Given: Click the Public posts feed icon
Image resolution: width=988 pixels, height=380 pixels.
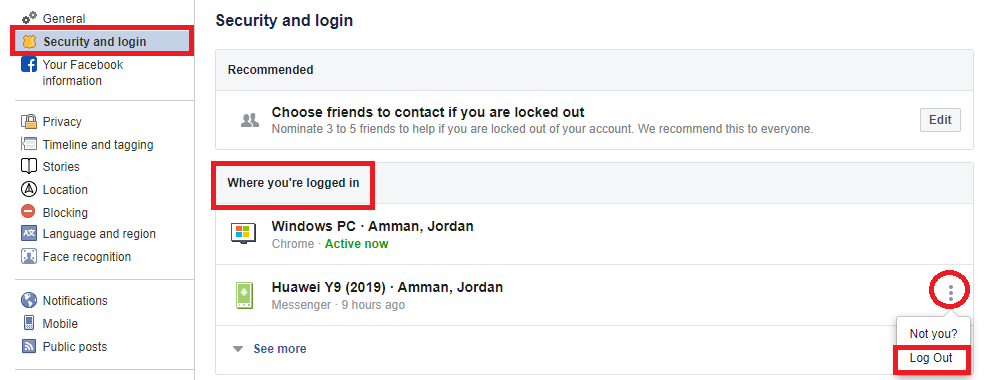Looking at the screenshot, I should (x=29, y=346).
